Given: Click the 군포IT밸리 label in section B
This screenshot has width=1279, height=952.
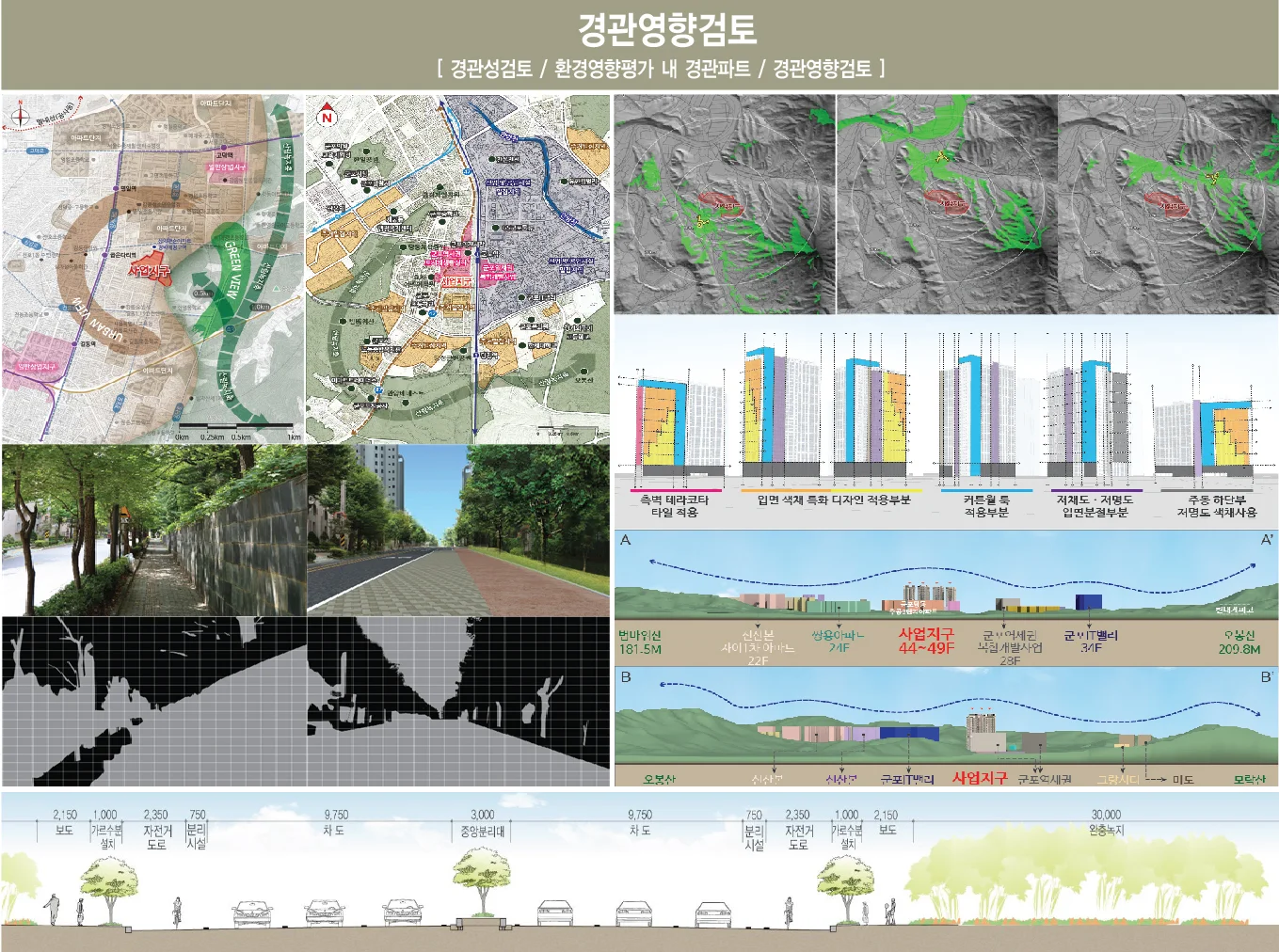Looking at the screenshot, I should (x=906, y=779).
